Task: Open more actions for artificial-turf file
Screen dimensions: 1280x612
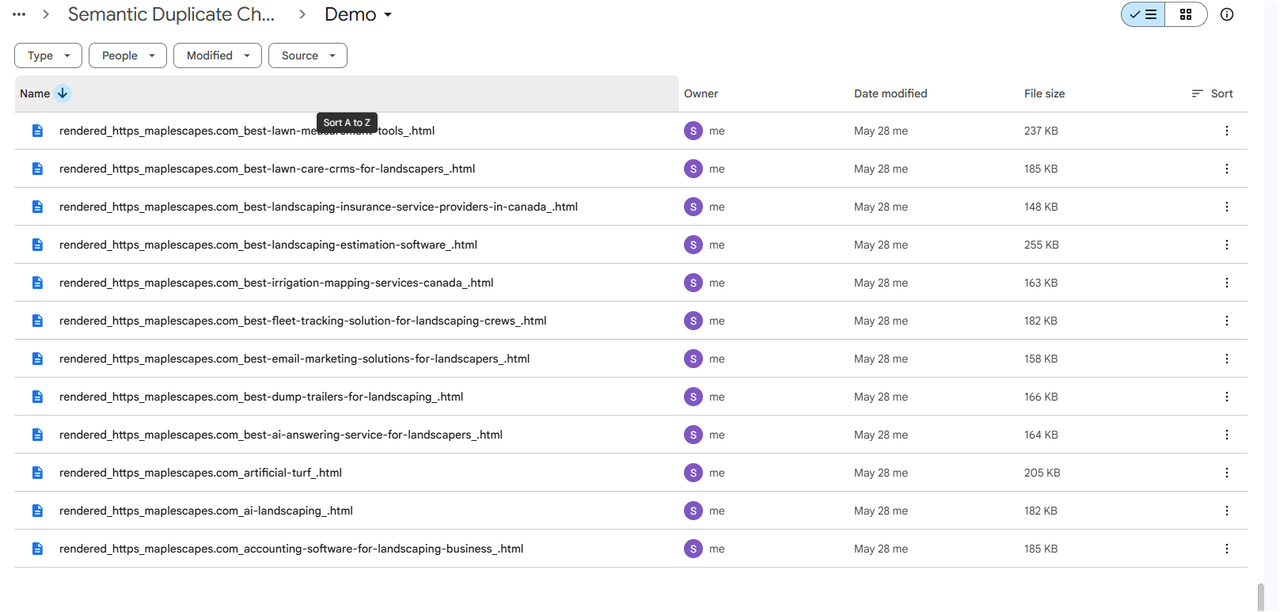Action: 1227,473
